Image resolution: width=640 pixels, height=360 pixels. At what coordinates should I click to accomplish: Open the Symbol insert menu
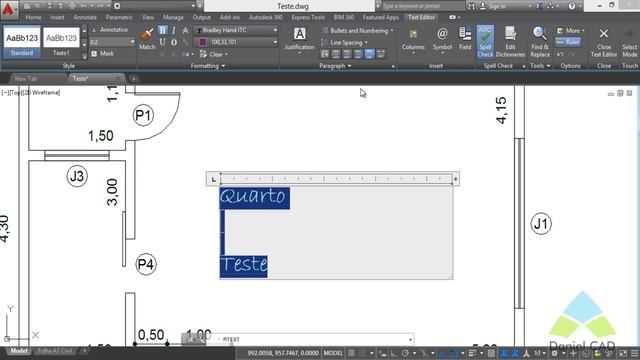442,40
